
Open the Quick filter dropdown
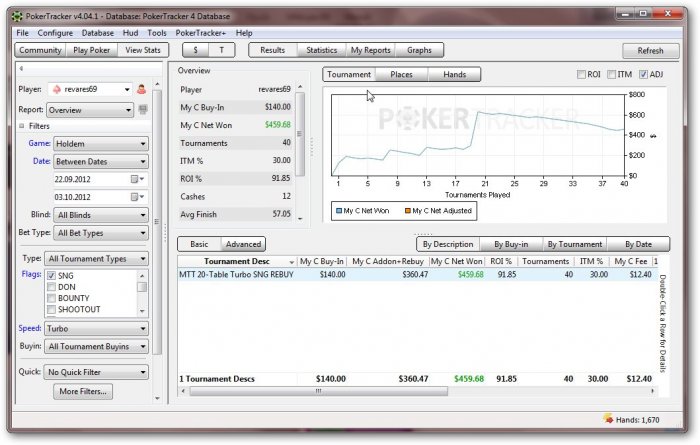(96, 372)
